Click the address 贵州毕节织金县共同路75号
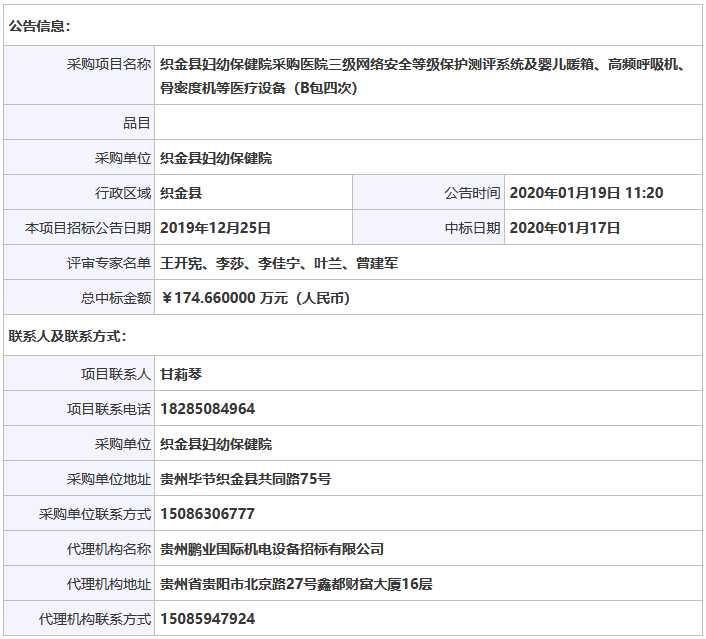This screenshot has height=639, width=706. coord(245,479)
